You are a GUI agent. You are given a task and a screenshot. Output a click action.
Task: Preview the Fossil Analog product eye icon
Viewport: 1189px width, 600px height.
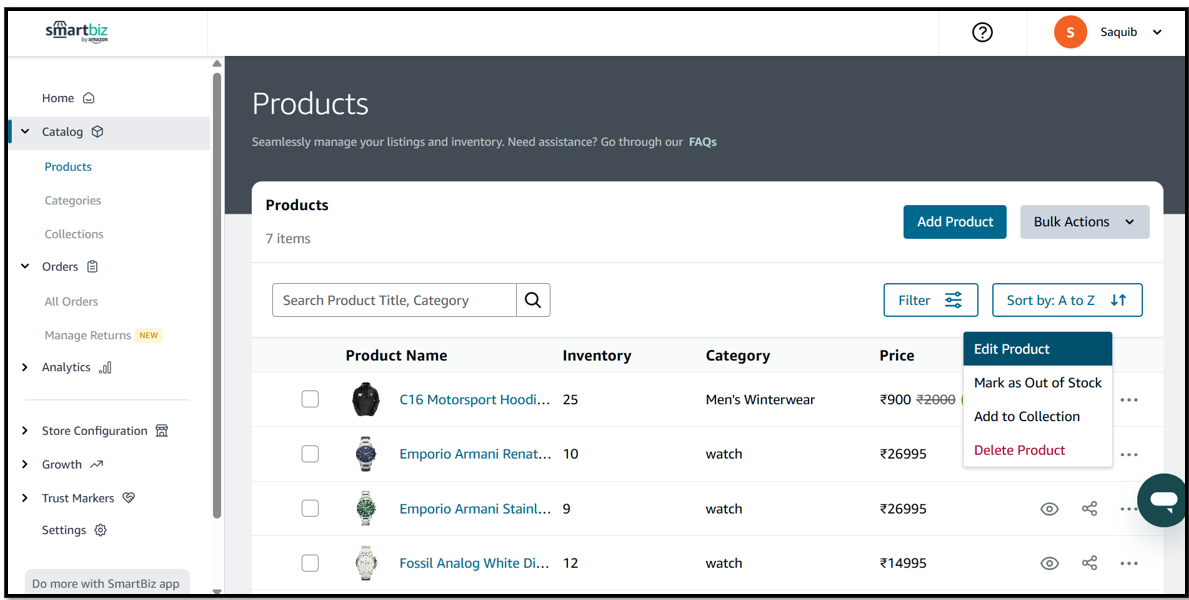click(1049, 563)
